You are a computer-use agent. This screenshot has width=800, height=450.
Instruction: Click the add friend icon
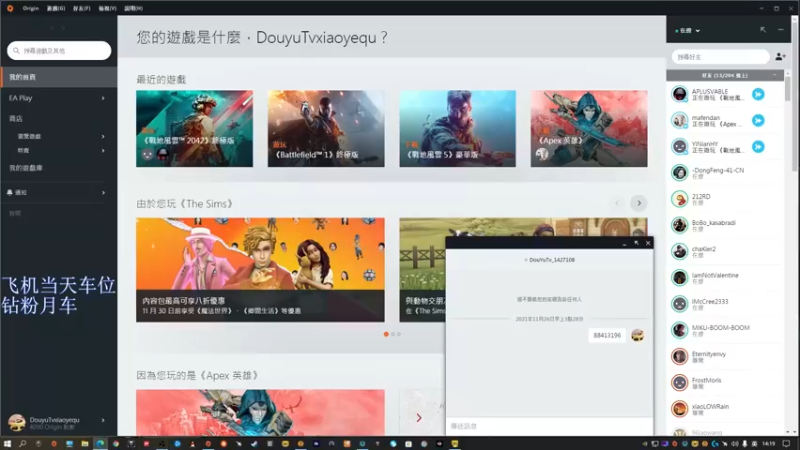tap(780, 57)
